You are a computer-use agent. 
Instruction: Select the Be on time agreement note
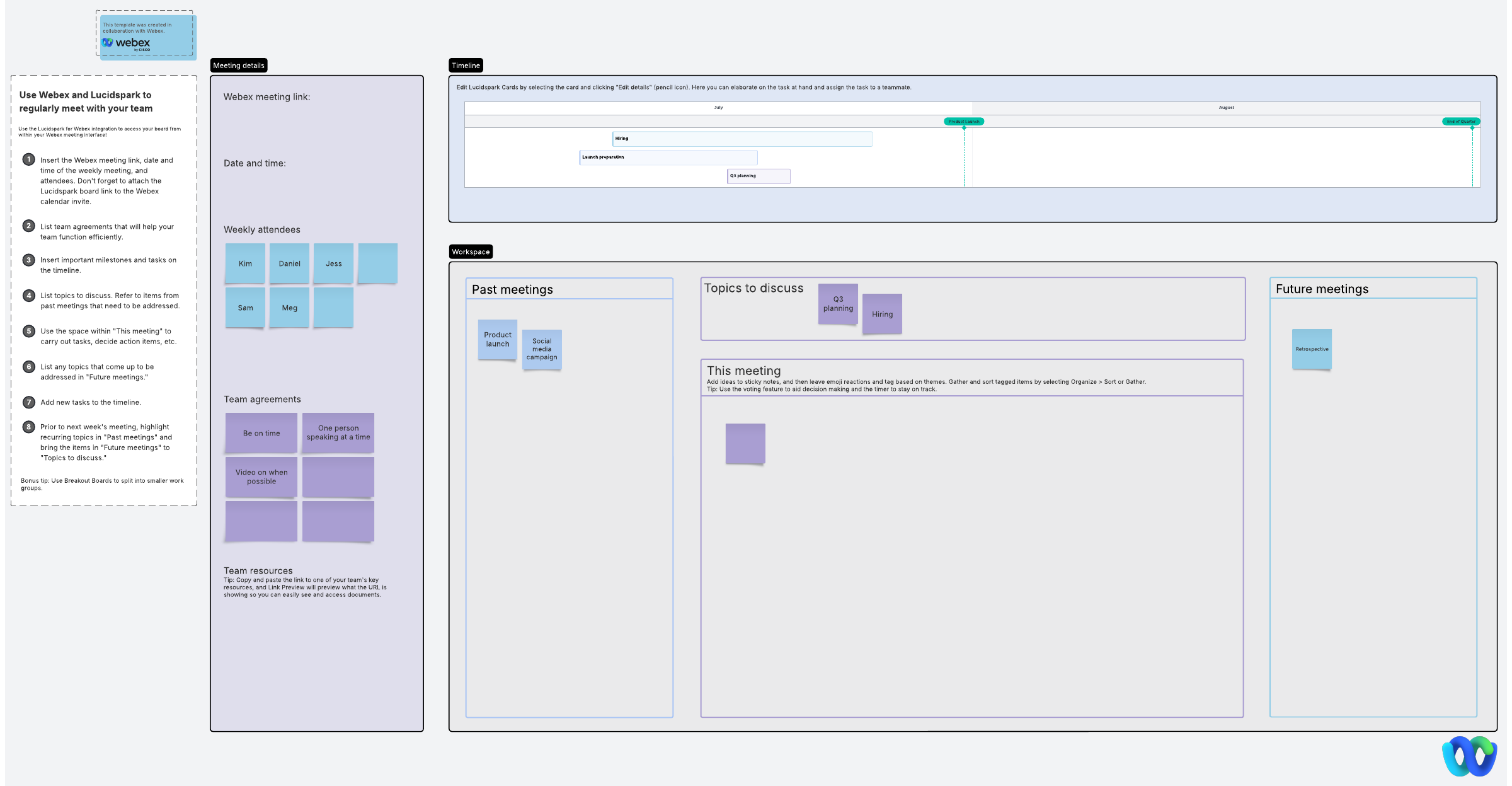(x=261, y=433)
